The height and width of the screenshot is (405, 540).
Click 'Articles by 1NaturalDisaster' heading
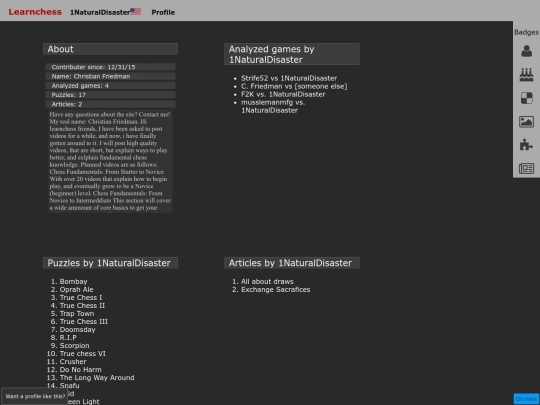pos(292,263)
